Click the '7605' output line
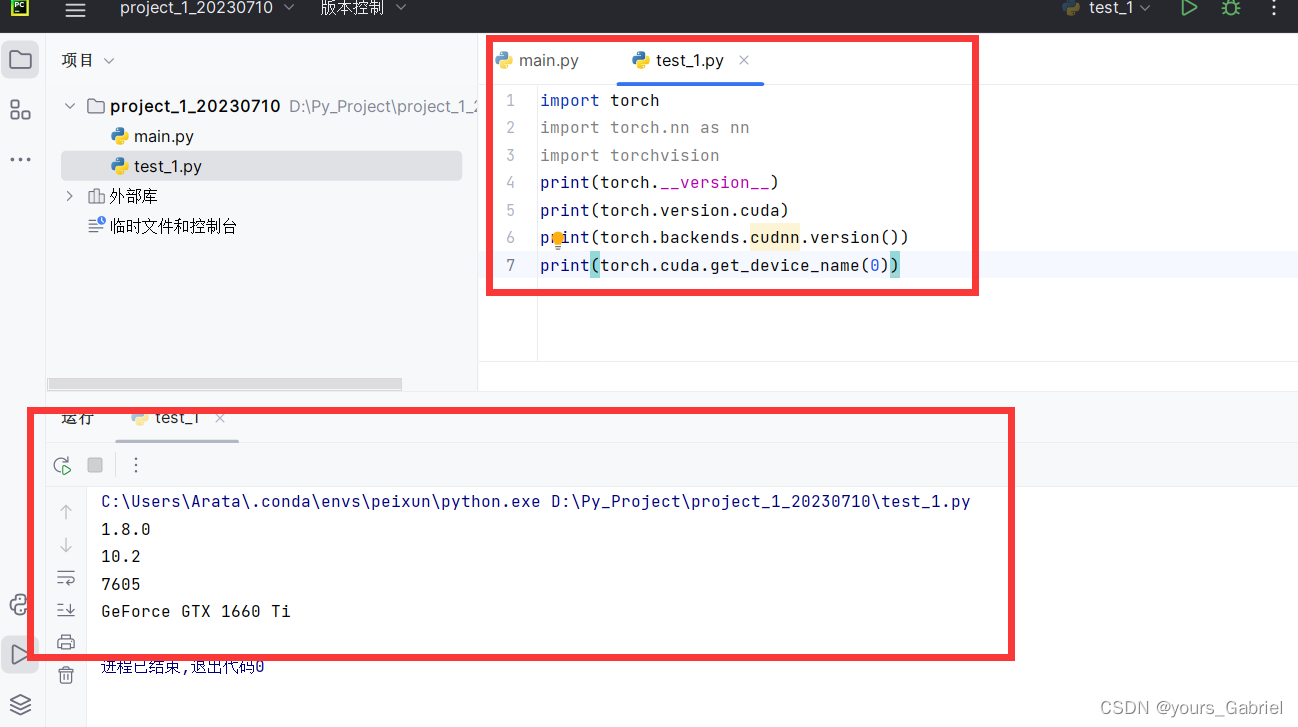 [x=121, y=584]
